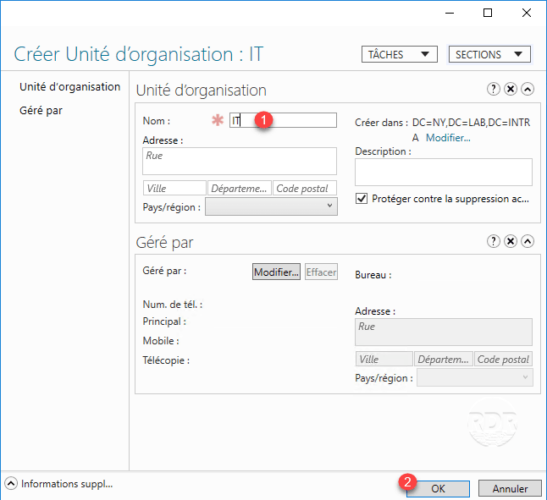
Task: Click the Mobile label
Action: click(161, 341)
